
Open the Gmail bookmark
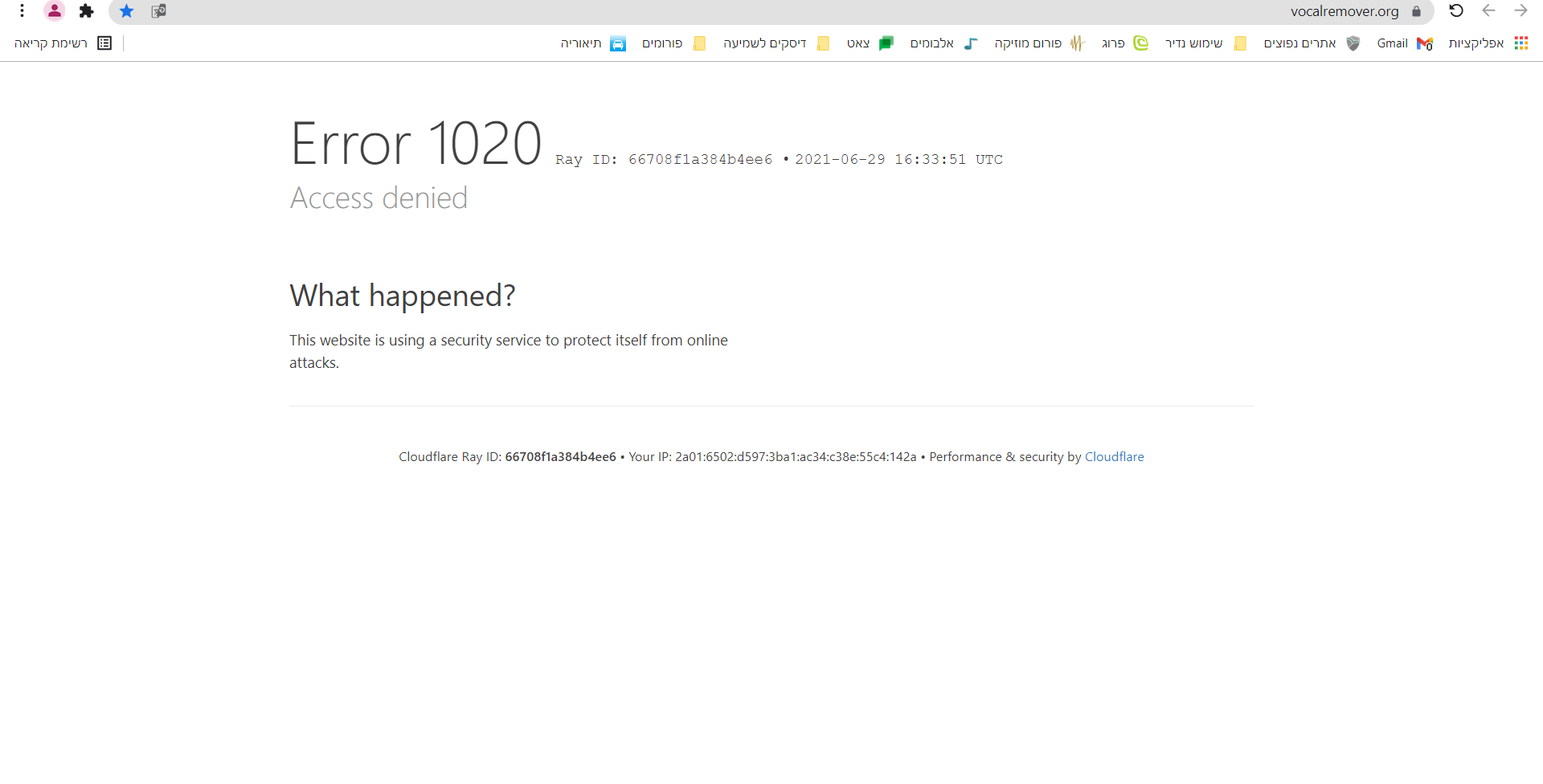pyautogui.click(x=1405, y=43)
